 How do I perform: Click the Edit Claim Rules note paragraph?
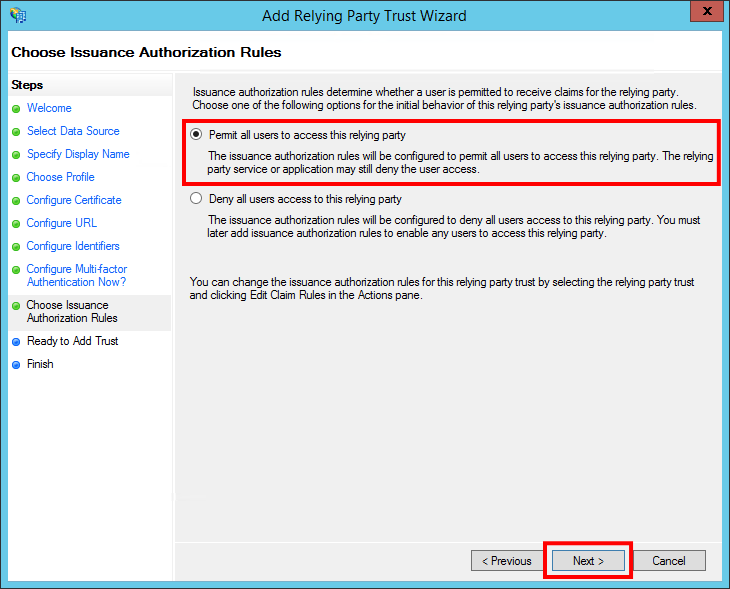pyautogui.click(x=442, y=288)
